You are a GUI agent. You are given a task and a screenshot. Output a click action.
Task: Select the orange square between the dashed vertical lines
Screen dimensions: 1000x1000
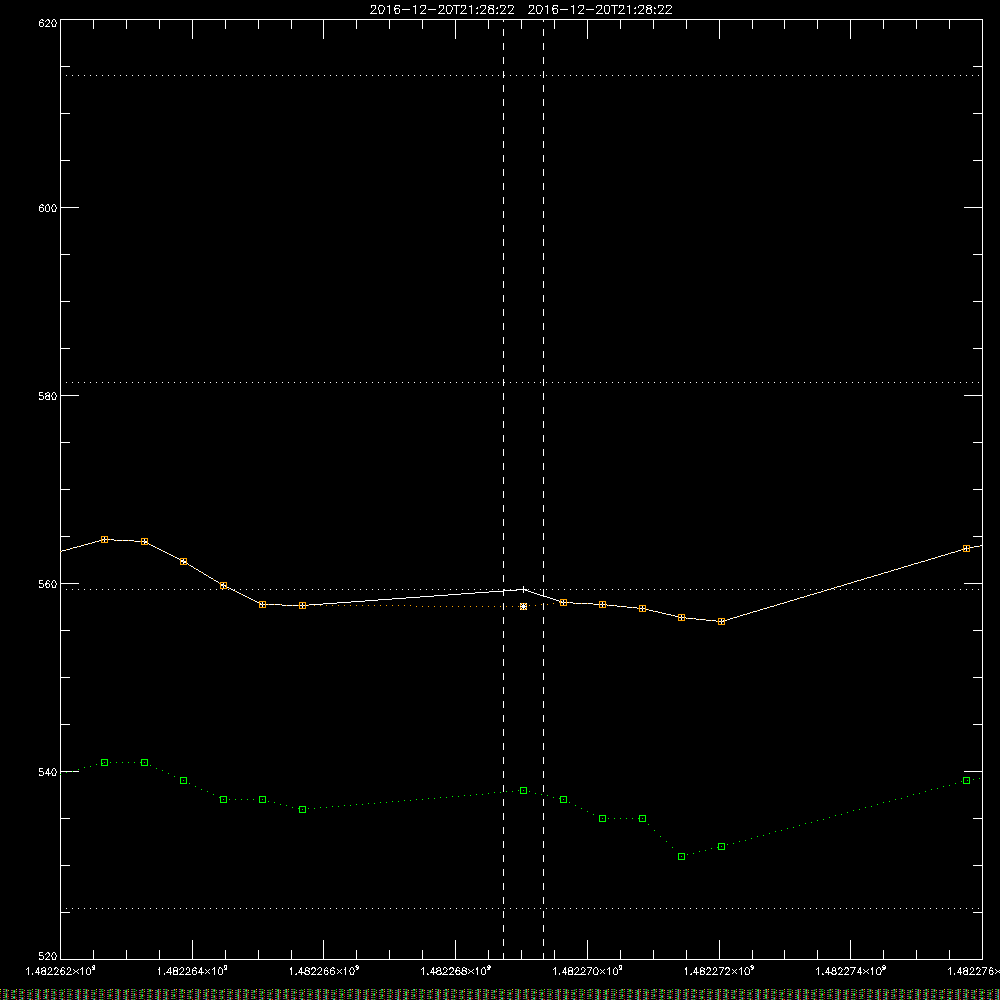click(x=524, y=607)
